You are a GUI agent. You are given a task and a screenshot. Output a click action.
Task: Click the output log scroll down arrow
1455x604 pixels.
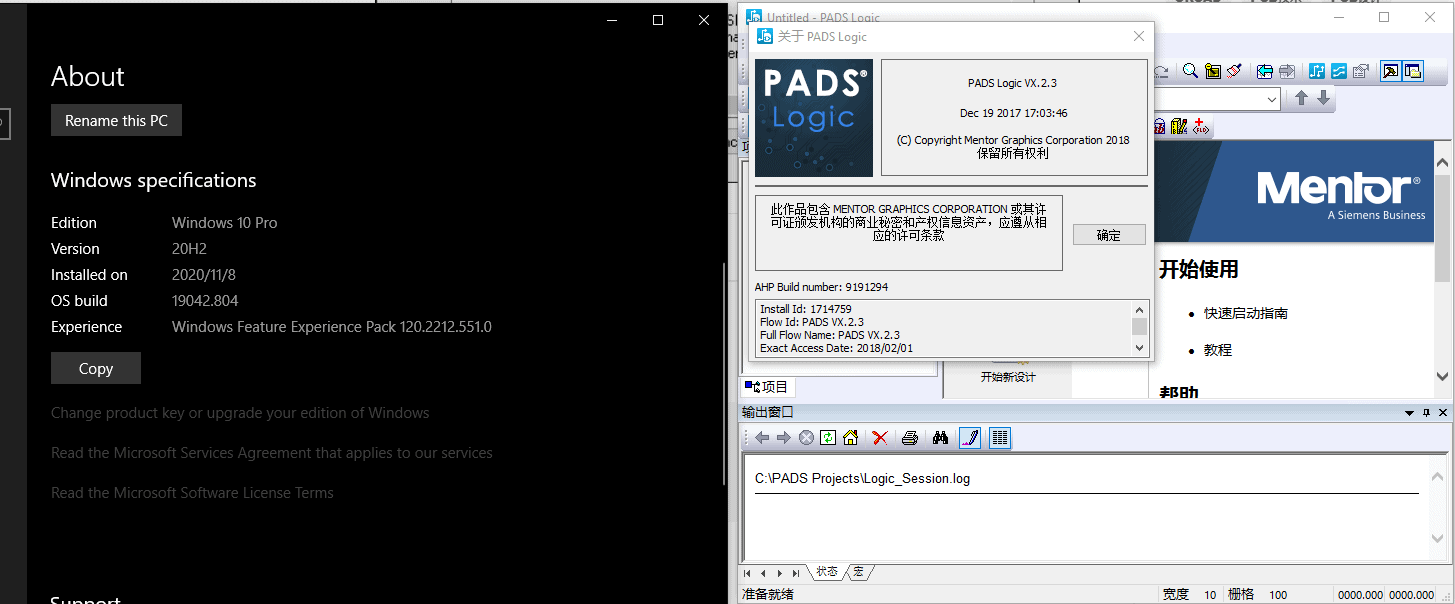click(x=1438, y=539)
